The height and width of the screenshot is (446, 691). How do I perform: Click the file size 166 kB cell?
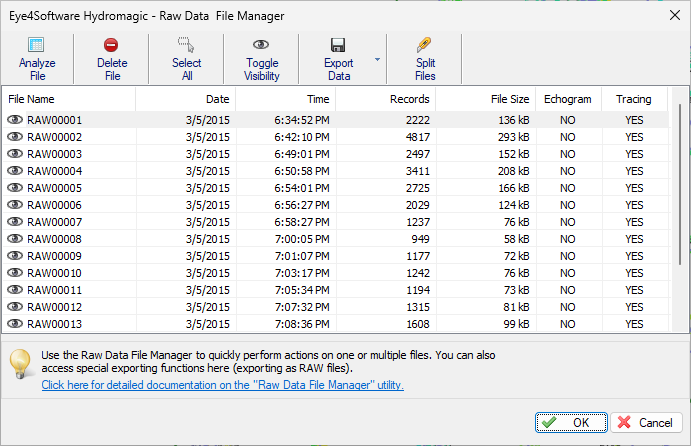click(514, 188)
